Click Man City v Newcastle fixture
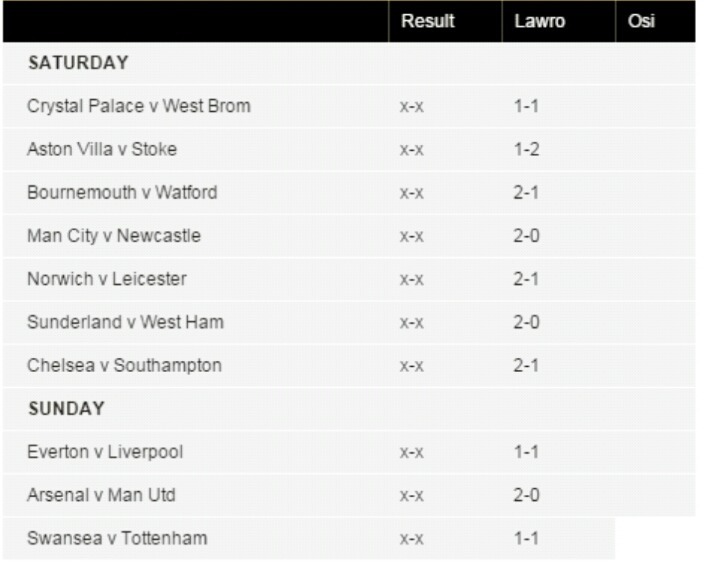720x564 pixels. pyautogui.click(x=114, y=236)
